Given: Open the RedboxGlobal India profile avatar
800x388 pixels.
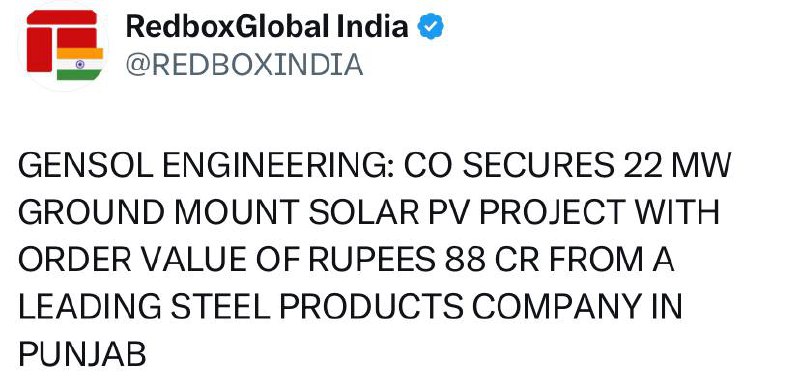Looking at the screenshot, I should [63, 46].
